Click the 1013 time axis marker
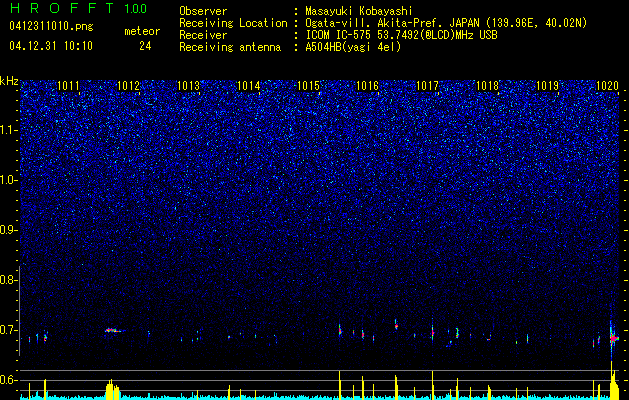629x400 pixels. pos(188,85)
